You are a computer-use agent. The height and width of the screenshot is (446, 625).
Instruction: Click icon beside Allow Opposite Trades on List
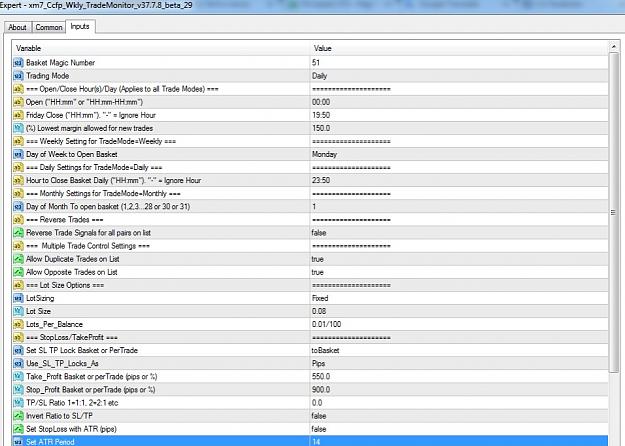pos(18,272)
